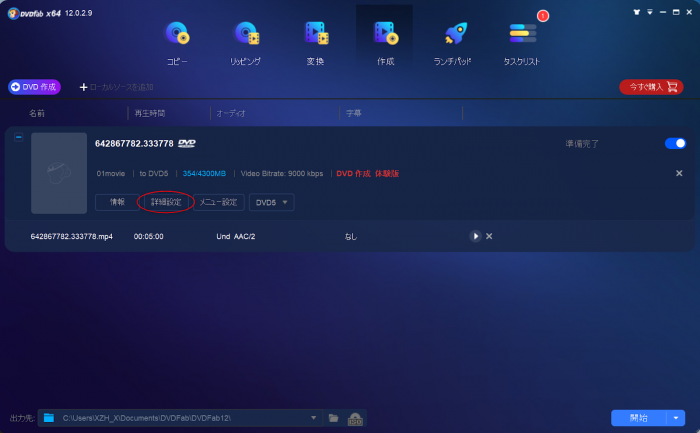700x433 pixels.
Task: Open the title bar dropdown menu icon
Action: coord(650,12)
